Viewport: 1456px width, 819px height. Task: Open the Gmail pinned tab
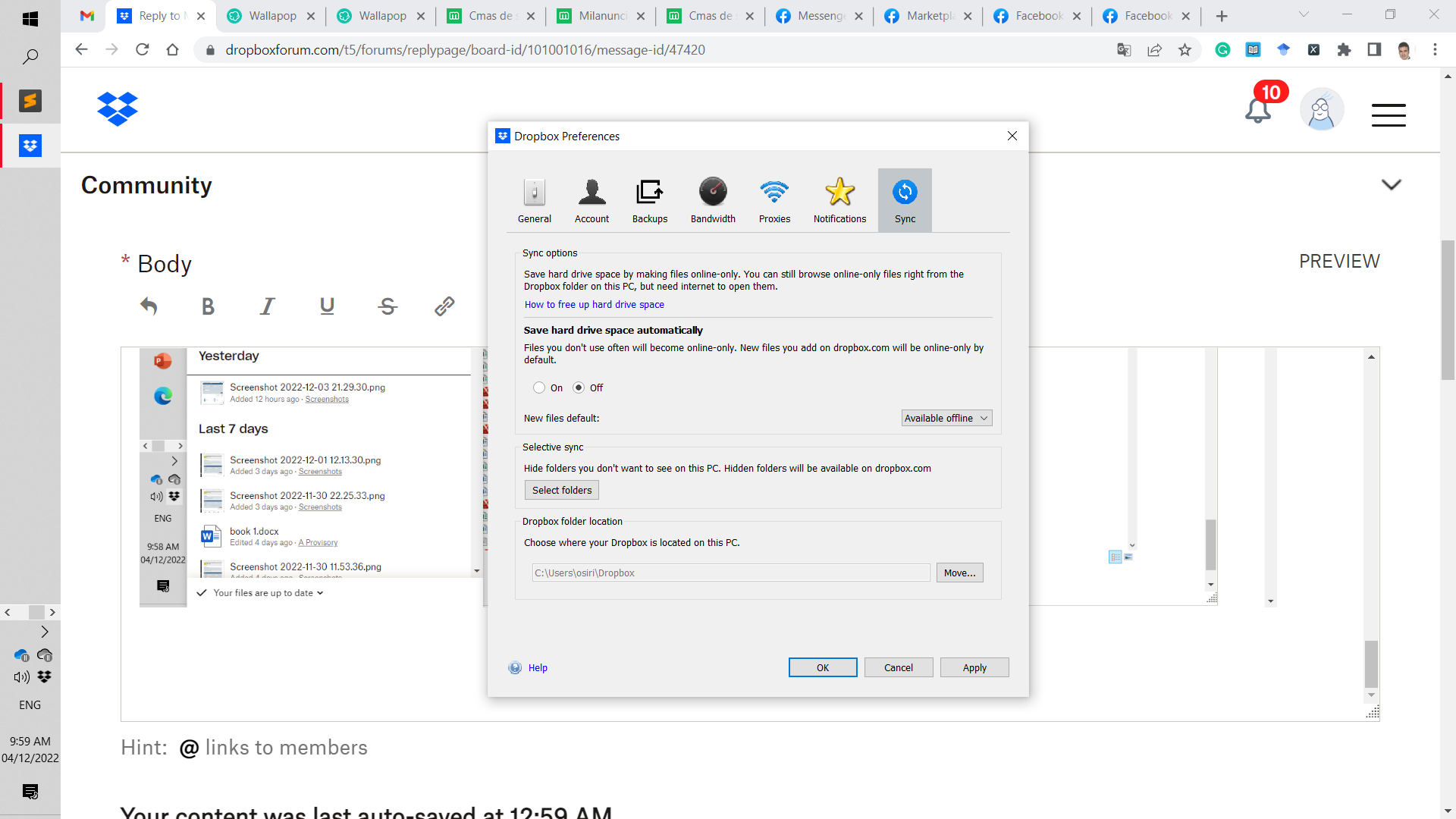click(x=87, y=16)
